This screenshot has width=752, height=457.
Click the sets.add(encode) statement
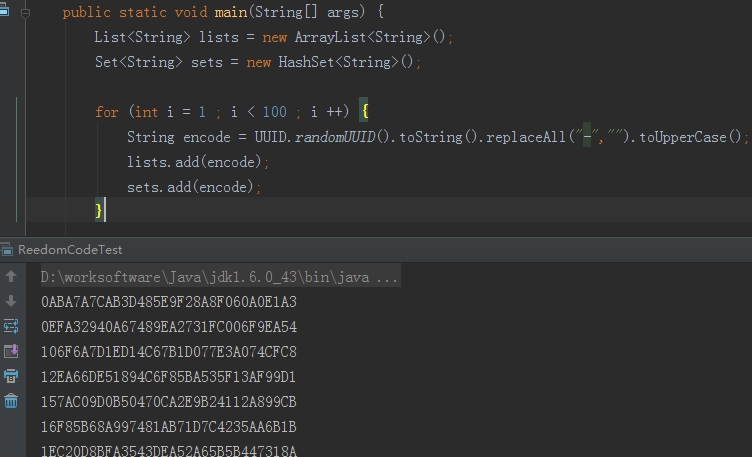pos(194,187)
